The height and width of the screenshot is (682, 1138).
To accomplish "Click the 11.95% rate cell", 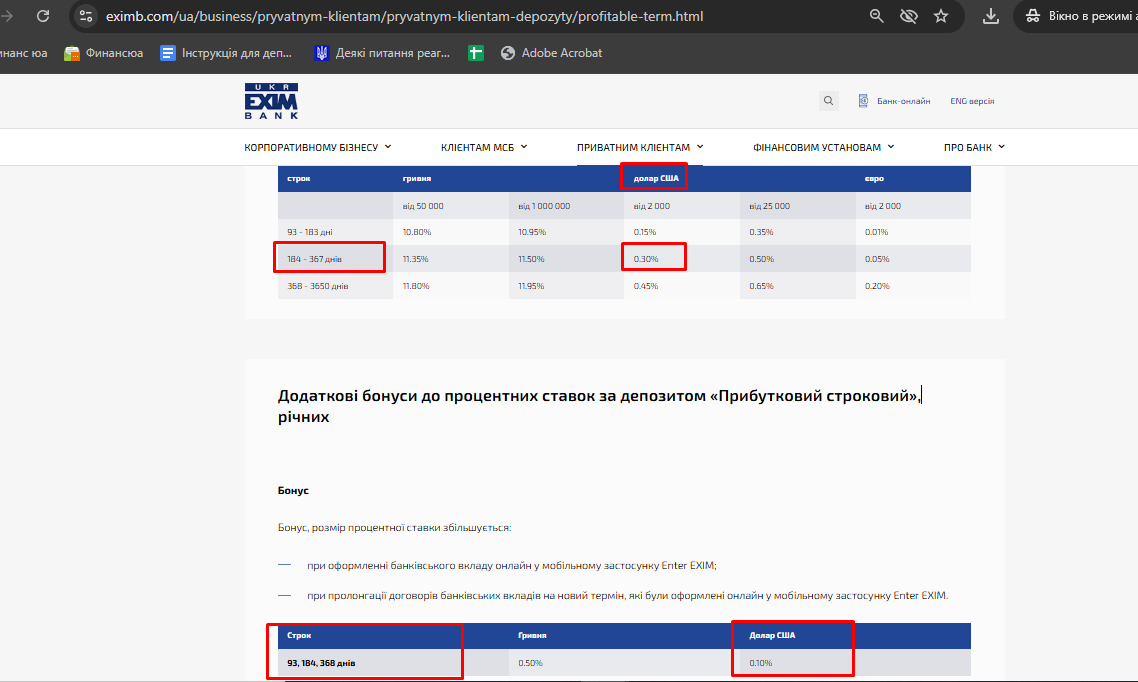I will point(531,286).
